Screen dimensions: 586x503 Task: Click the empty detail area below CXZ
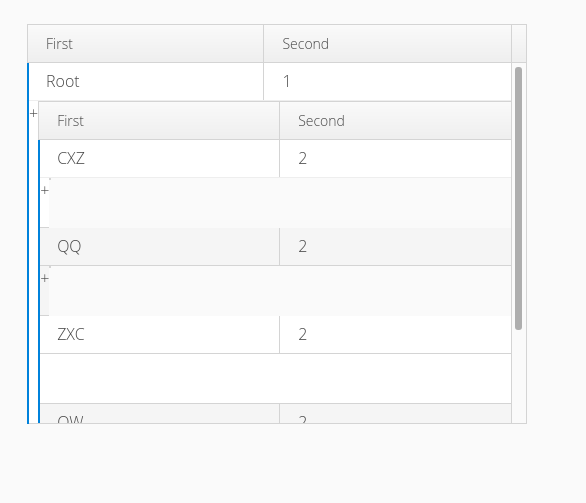(280, 203)
